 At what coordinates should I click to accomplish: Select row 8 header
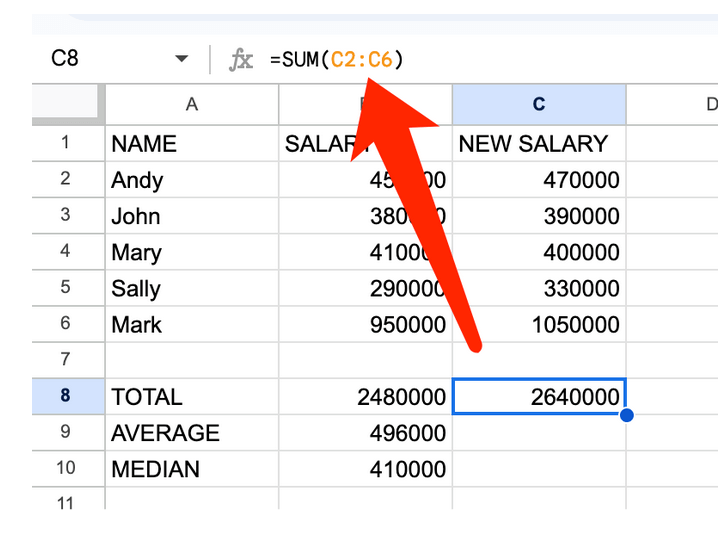67,397
